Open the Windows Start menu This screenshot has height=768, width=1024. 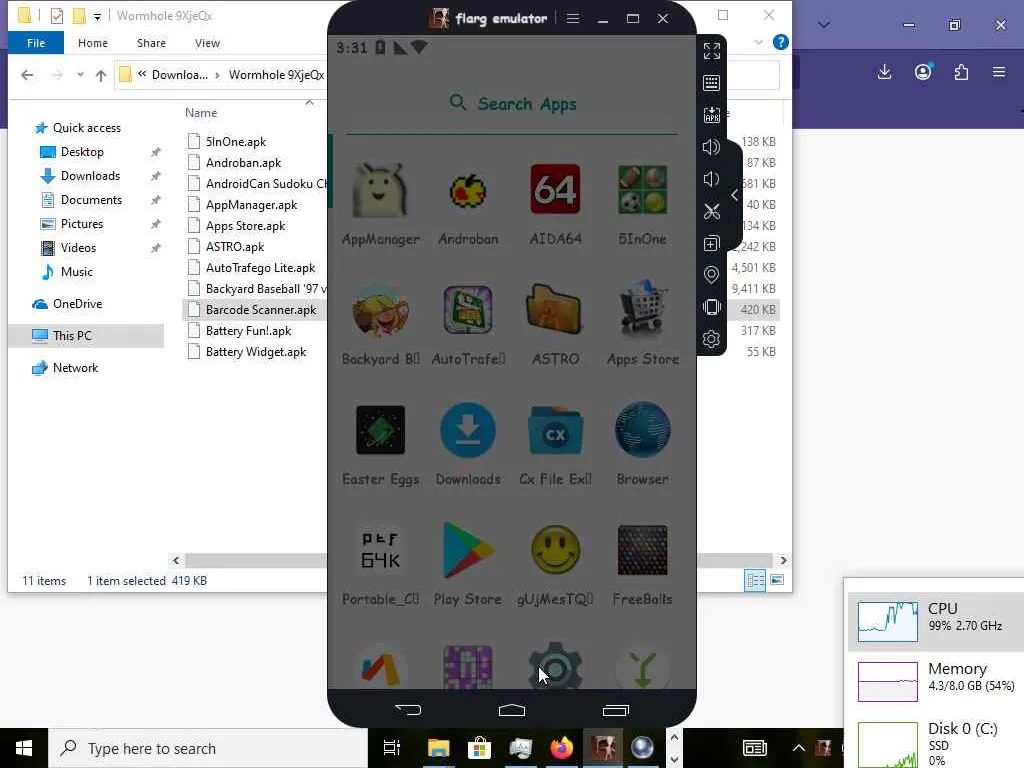pos(24,748)
